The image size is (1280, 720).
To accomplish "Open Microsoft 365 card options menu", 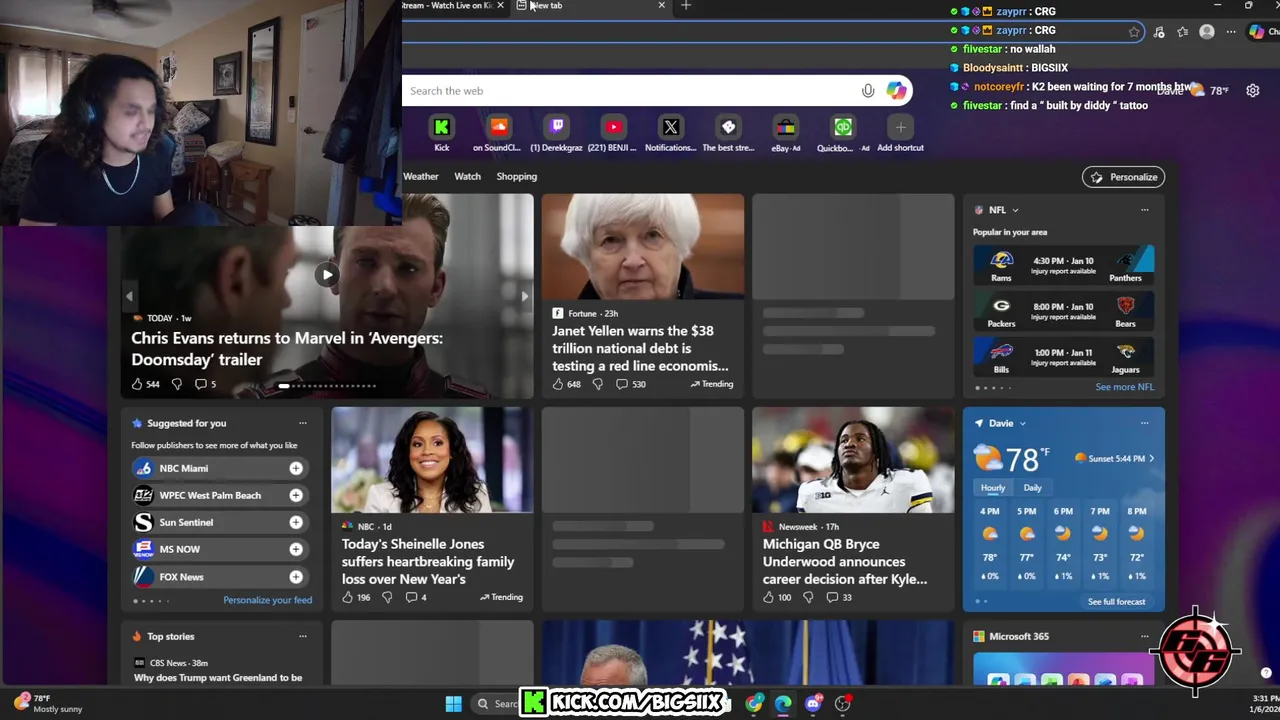I will pyautogui.click(x=1144, y=636).
